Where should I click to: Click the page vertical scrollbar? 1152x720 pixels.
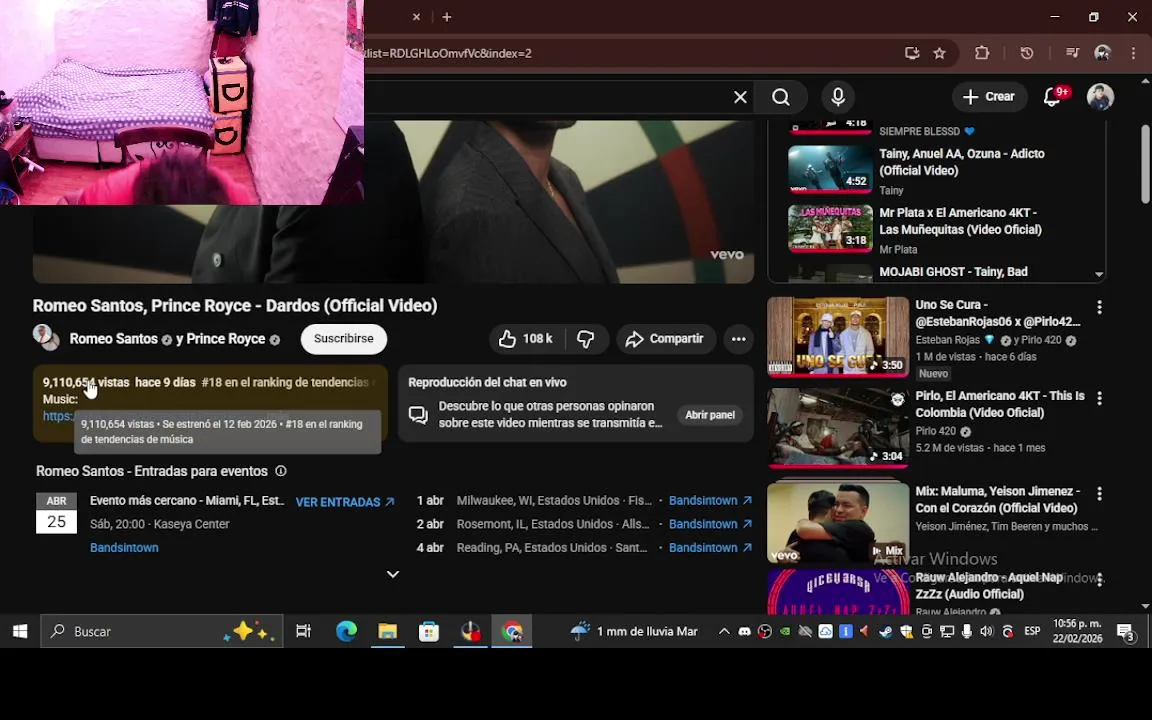(x=1145, y=165)
